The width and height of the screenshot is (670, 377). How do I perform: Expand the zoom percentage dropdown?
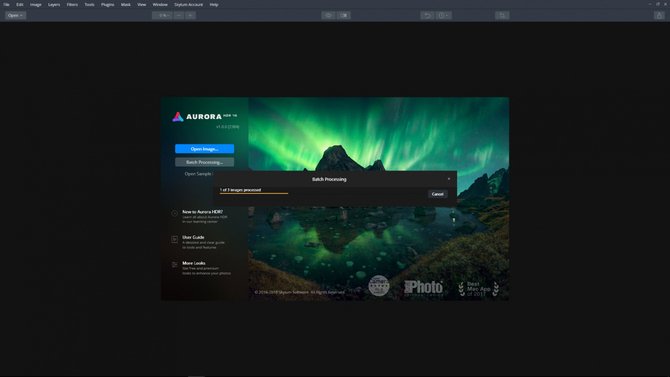(162, 15)
